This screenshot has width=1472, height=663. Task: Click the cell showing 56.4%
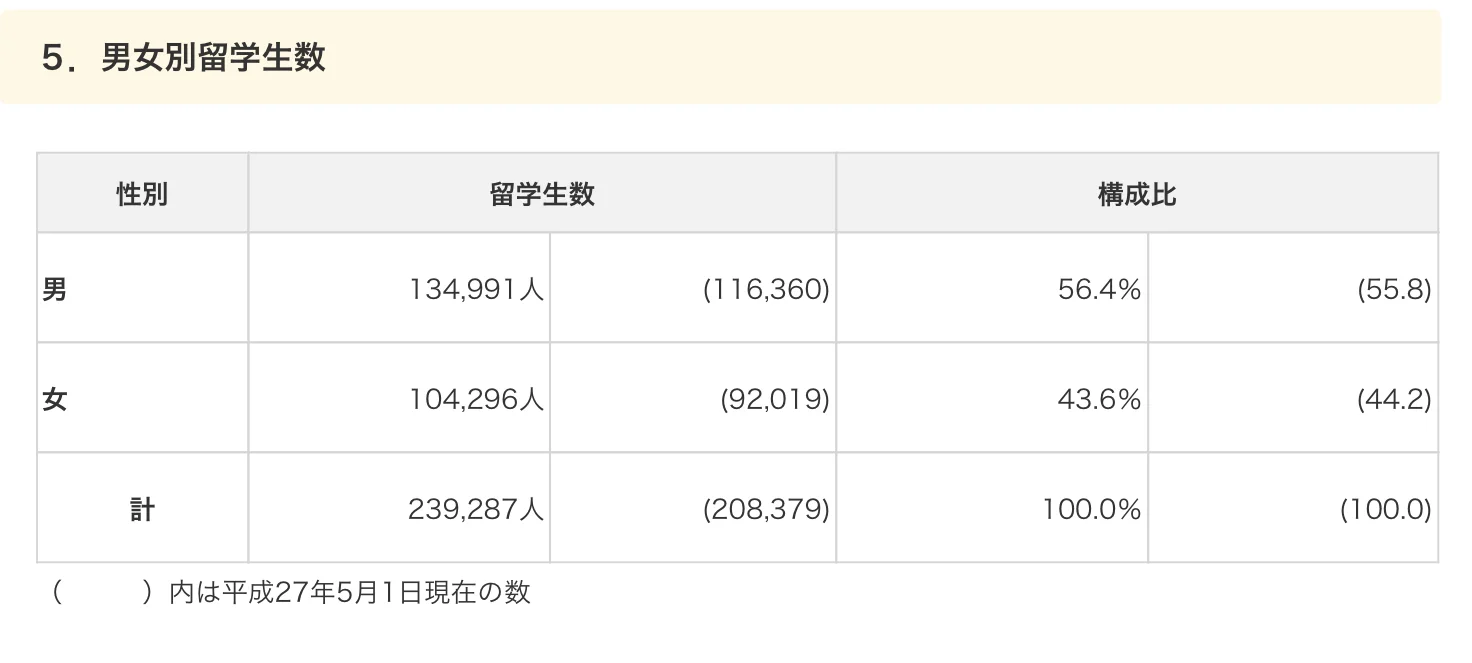(992, 288)
